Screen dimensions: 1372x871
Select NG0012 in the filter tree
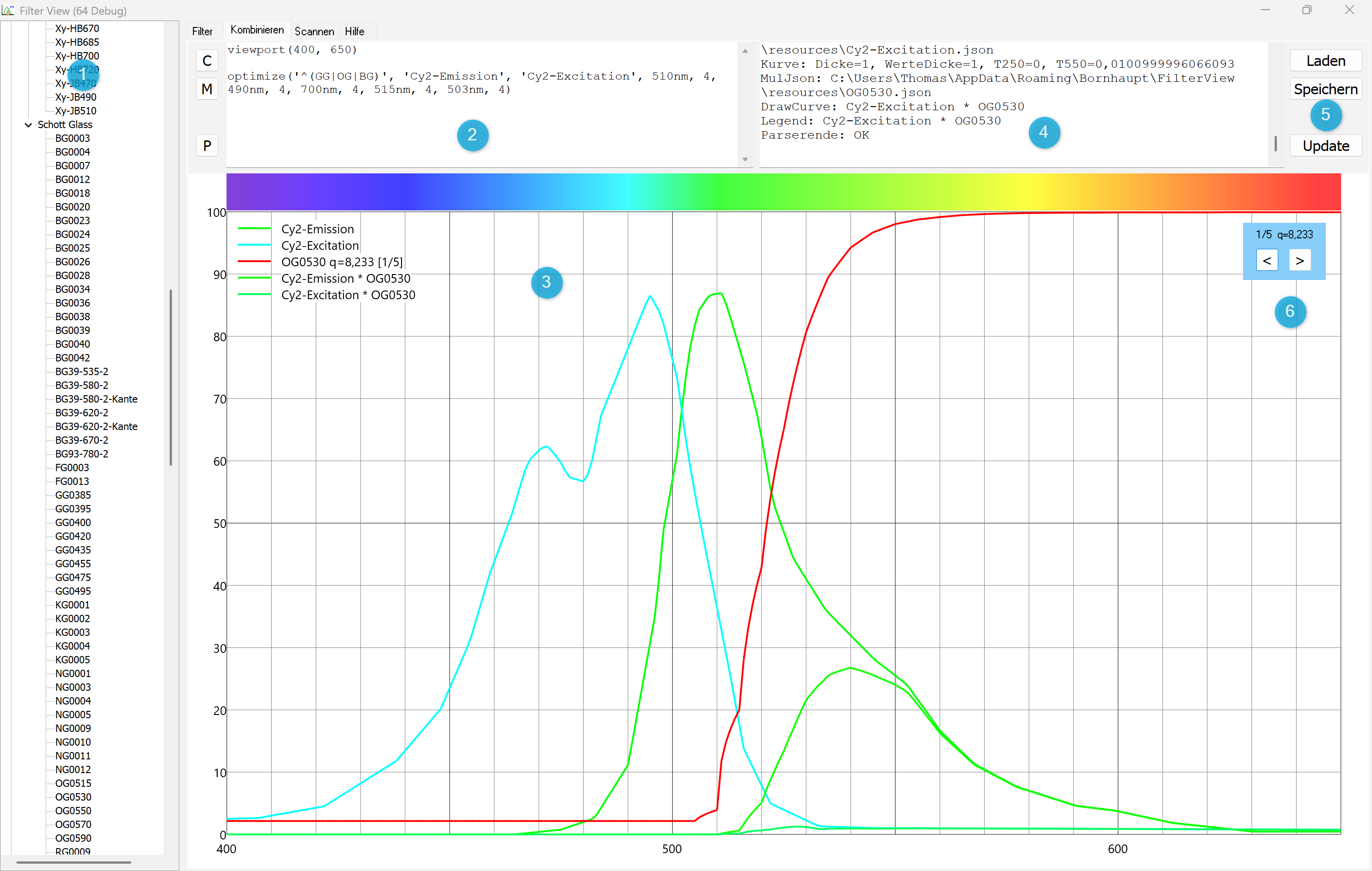[73, 769]
